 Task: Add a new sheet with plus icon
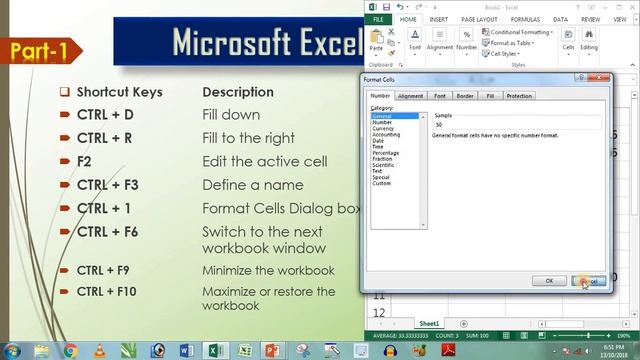(x=464, y=324)
